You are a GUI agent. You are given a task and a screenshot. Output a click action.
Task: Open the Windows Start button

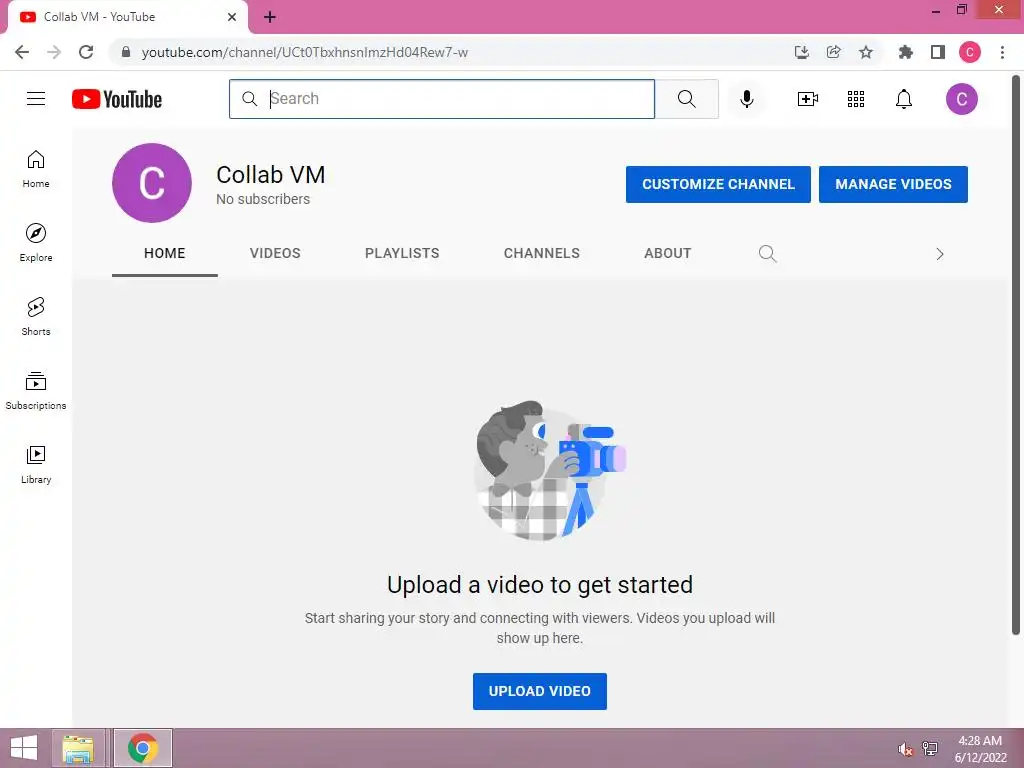(24, 748)
